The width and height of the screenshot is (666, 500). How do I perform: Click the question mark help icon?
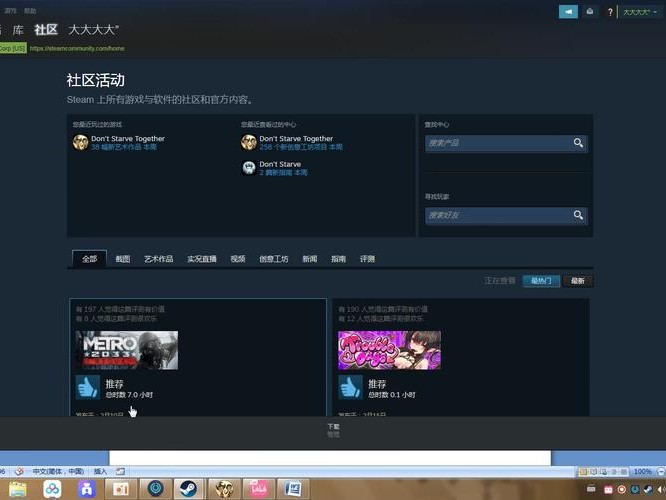pyautogui.click(x=610, y=12)
